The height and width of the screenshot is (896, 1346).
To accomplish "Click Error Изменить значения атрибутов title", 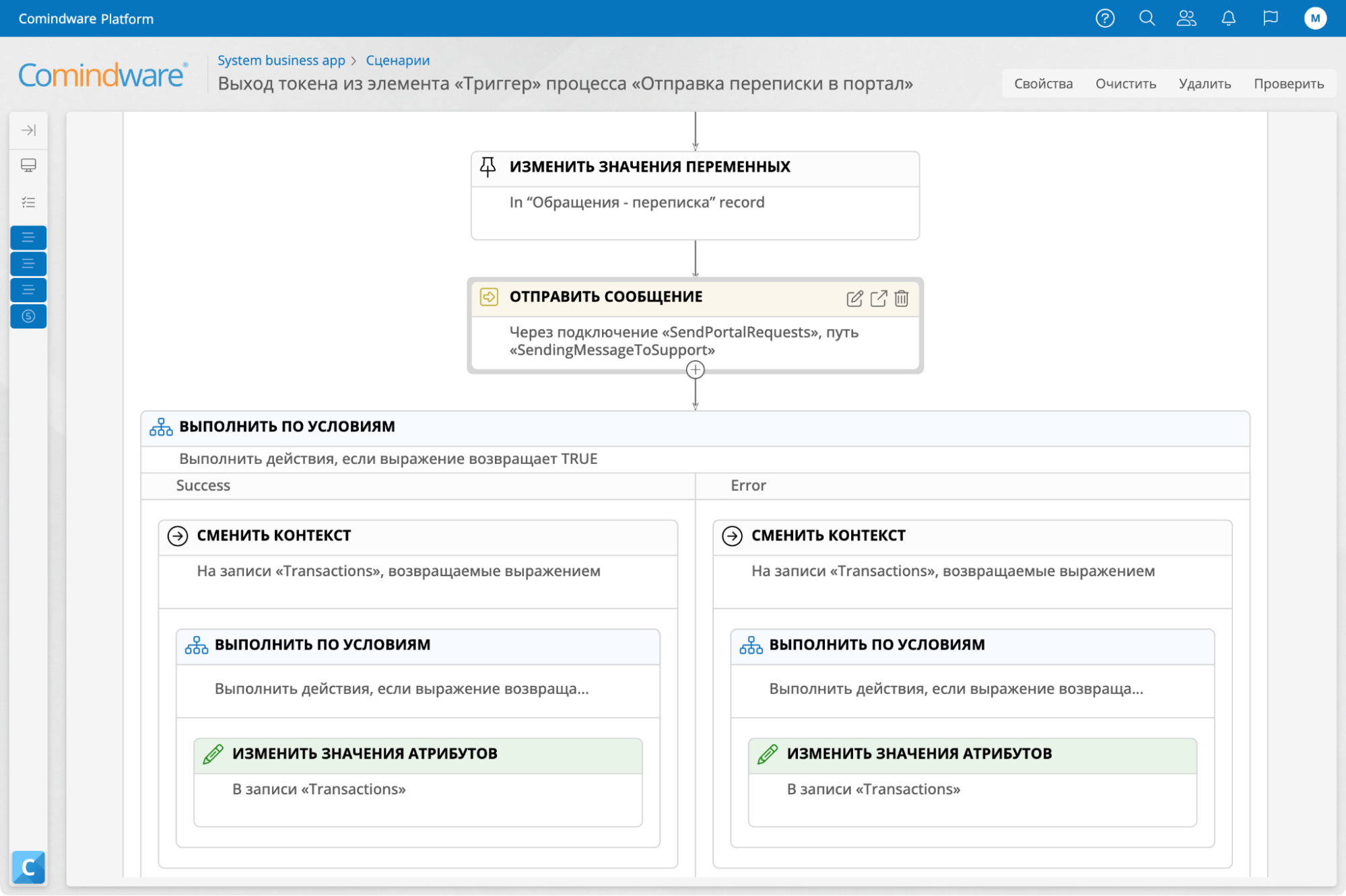I will point(919,754).
